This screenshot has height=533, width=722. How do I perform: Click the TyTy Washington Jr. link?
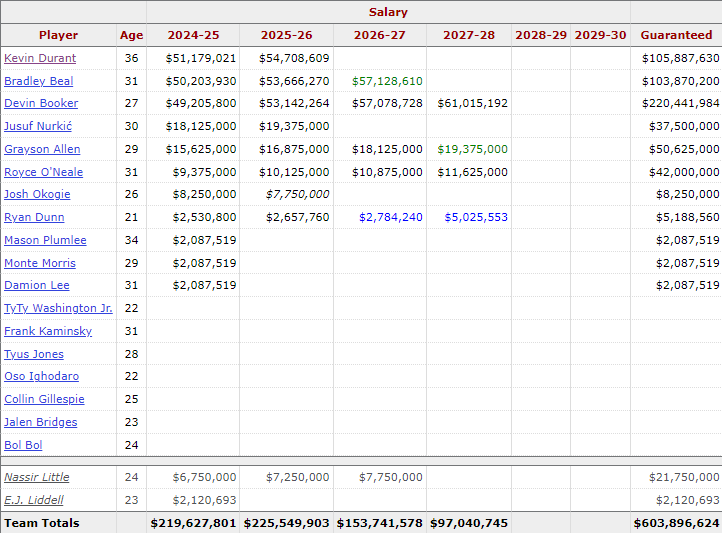click(x=58, y=309)
